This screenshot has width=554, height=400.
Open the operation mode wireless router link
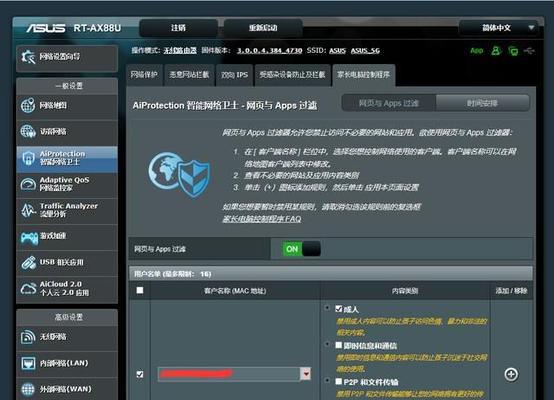[180, 51]
